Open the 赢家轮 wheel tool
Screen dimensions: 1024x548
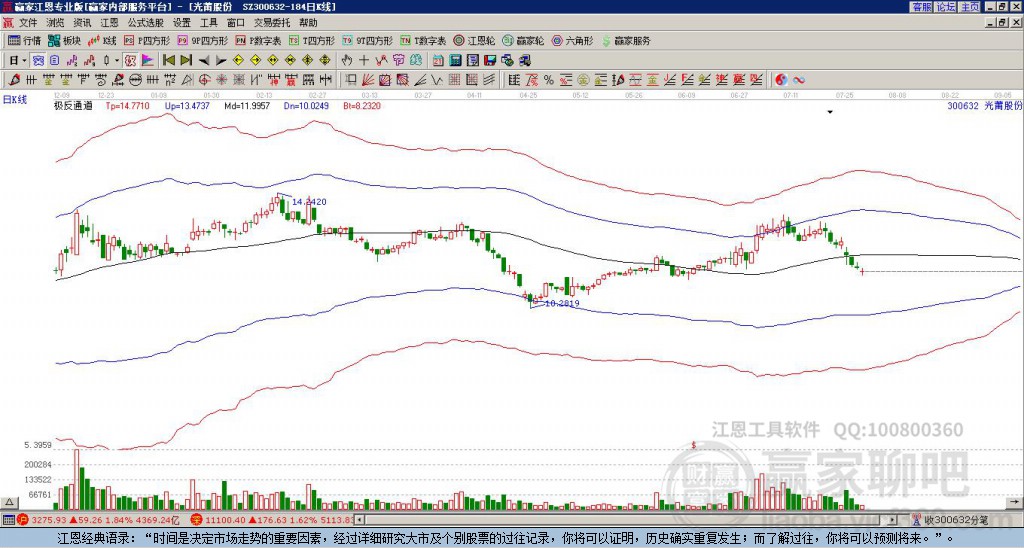523,40
